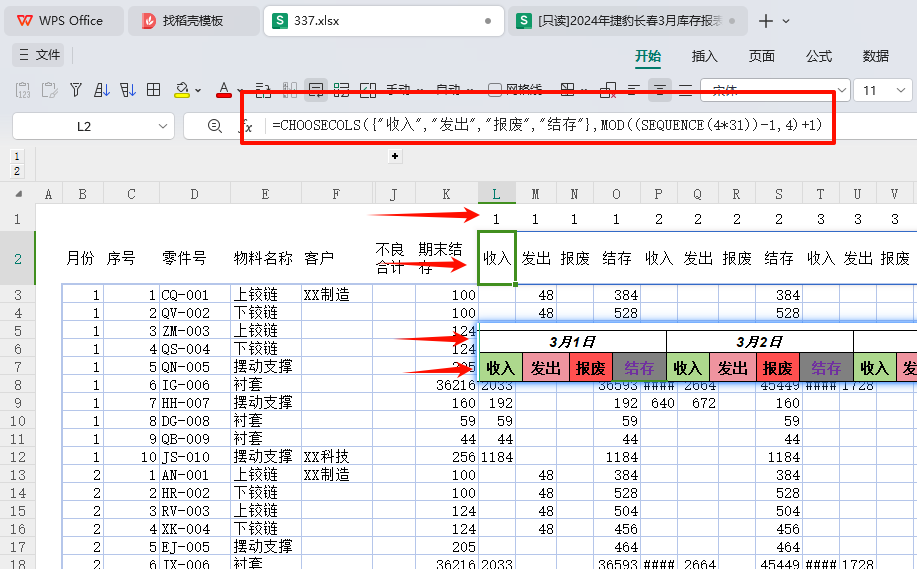Select column K header
917x569 pixels.
[446, 194]
